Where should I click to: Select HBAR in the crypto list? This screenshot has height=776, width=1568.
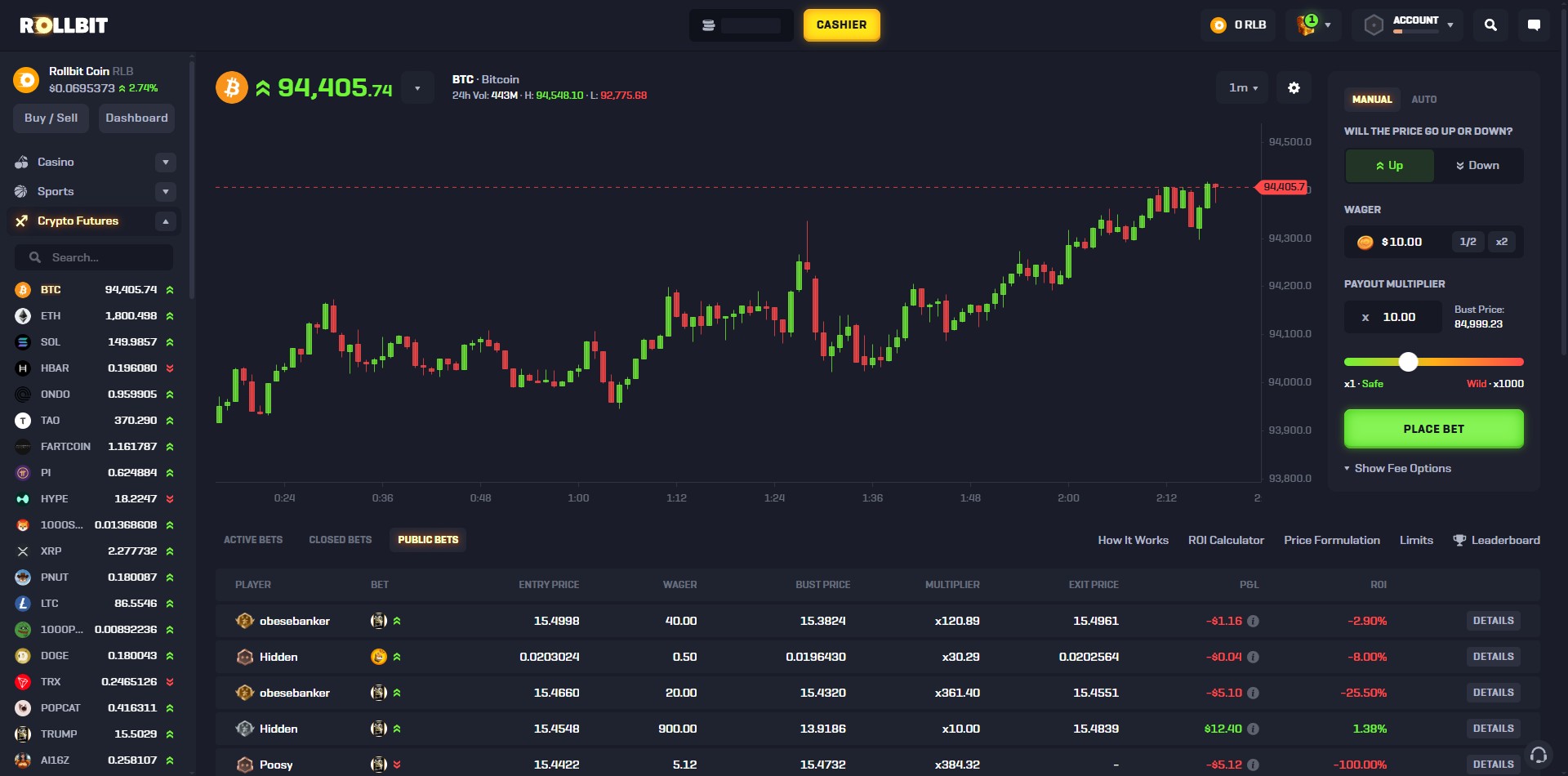coord(95,368)
